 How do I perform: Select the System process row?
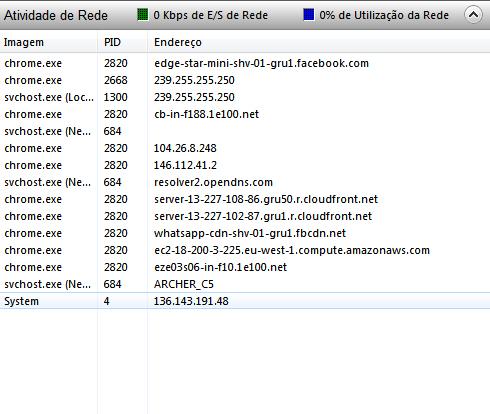pos(245,301)
